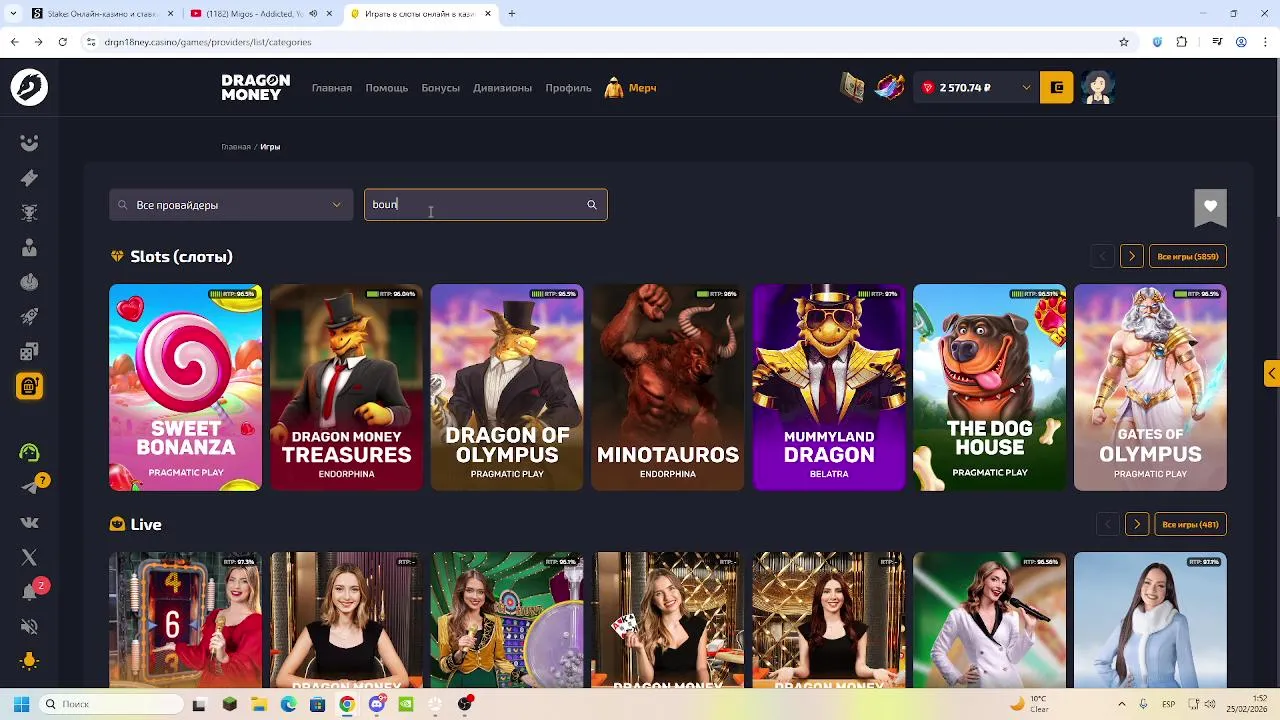The image size is (1280, 720).
Task: Show previous slots with the left arrow
Action: (x=1103, y=257)
